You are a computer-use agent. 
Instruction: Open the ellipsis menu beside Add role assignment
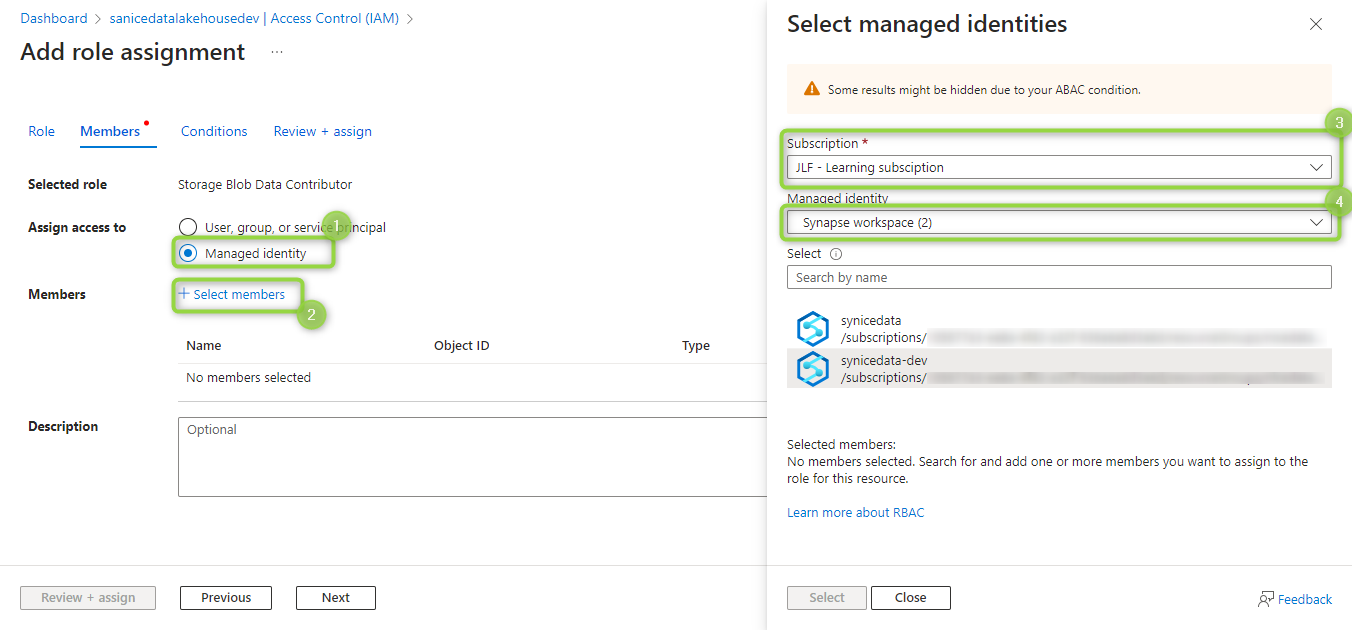pyautogui.click(x=277, y=52)
